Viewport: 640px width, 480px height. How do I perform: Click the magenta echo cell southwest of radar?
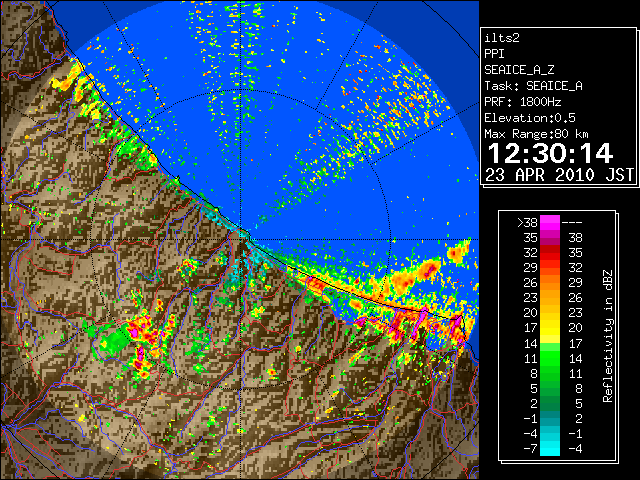(x=133, y=331)
